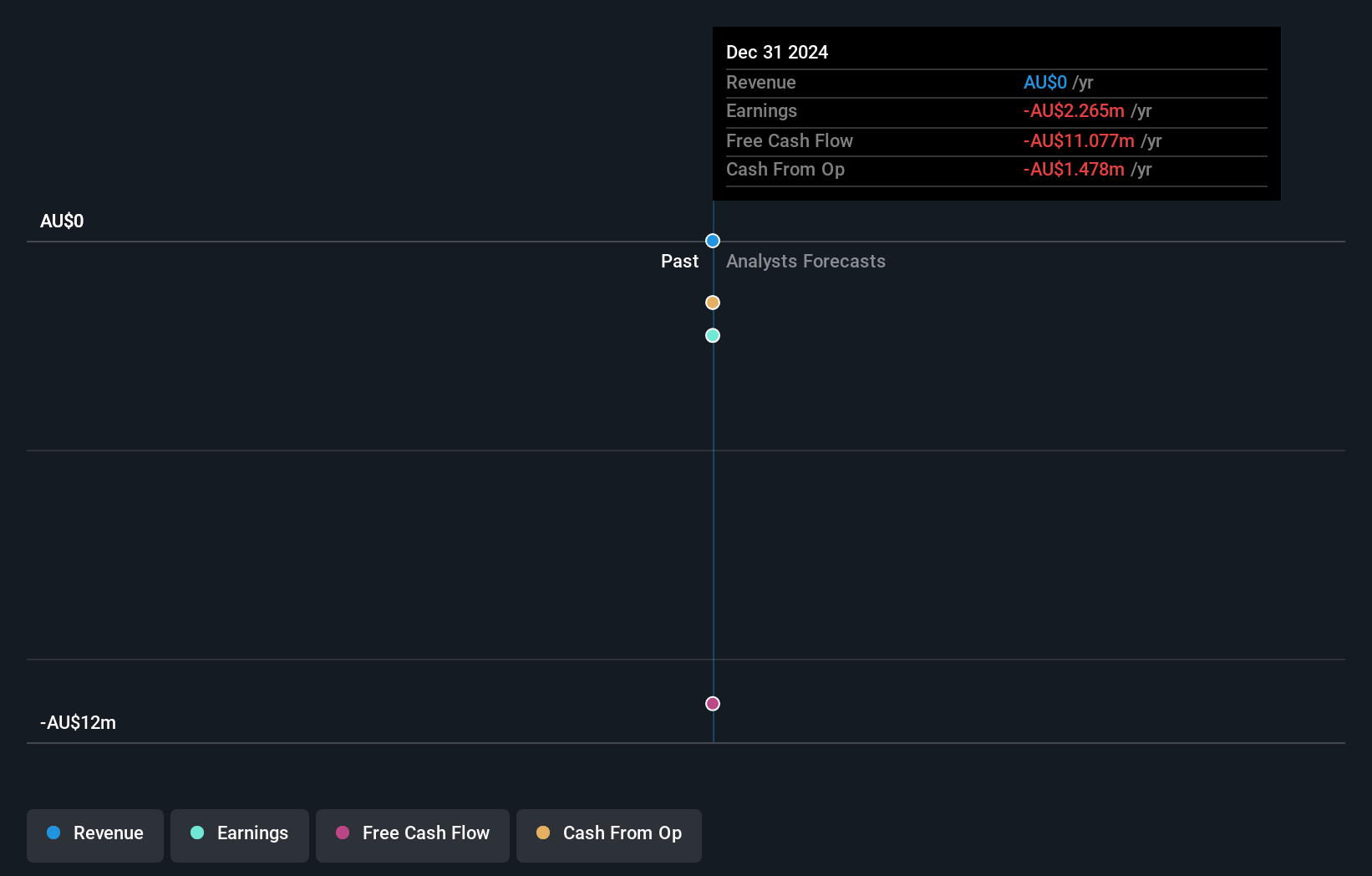Click the 'AU$0 /yr' revenue value
This screenshot has width=1372, height=876.
point(1058,82)
